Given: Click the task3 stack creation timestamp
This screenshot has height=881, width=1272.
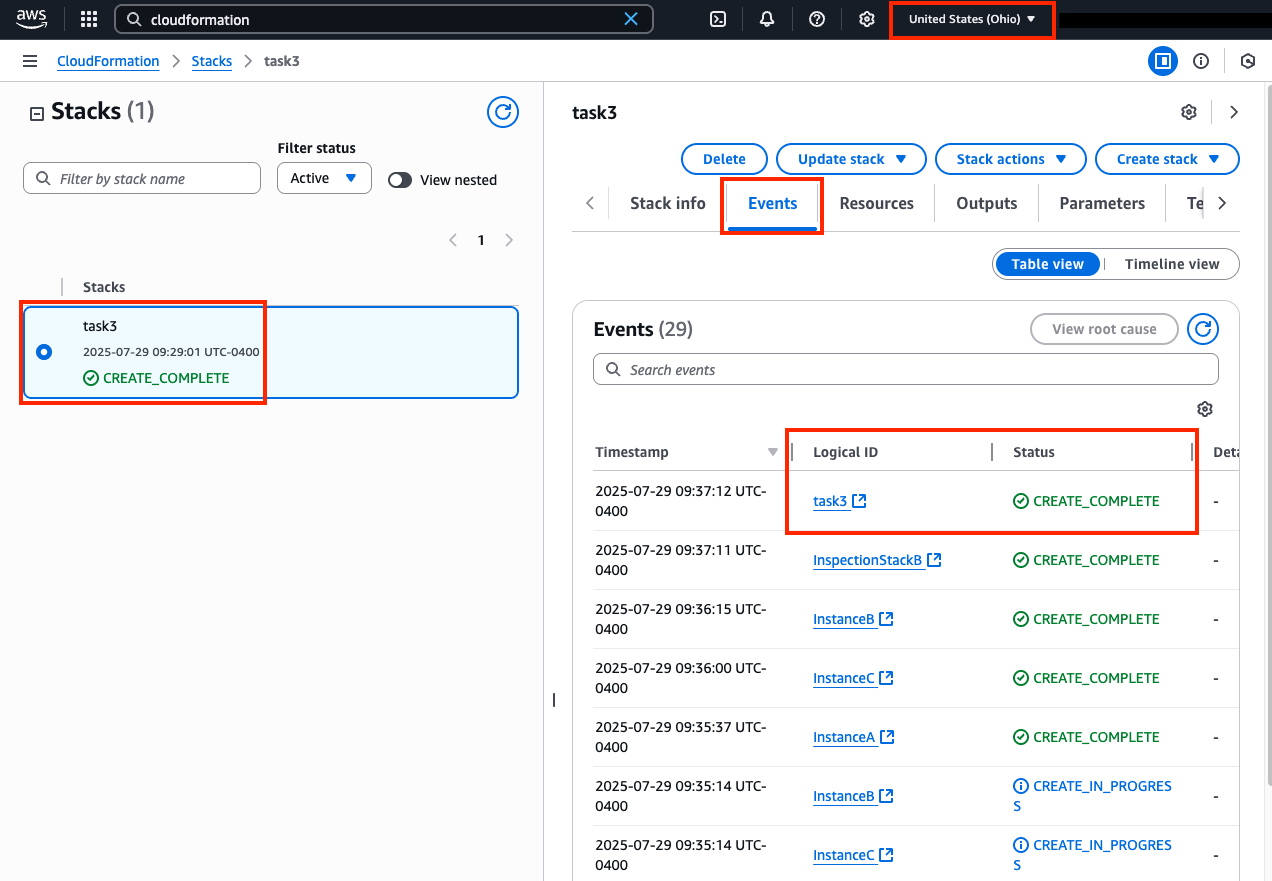Looking at the screenshot, I should 171,352.
